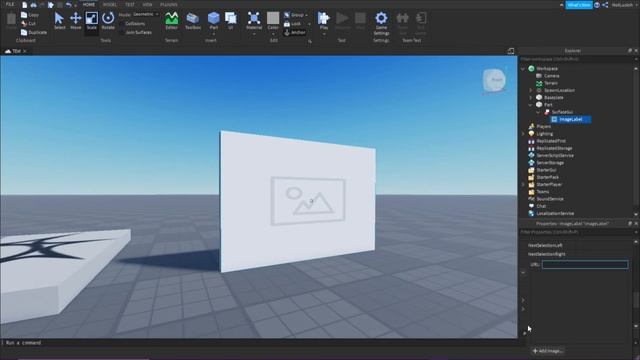Click the Cut clipboard icon
This screenshot has width=640, height=360.
pos(24,24)
